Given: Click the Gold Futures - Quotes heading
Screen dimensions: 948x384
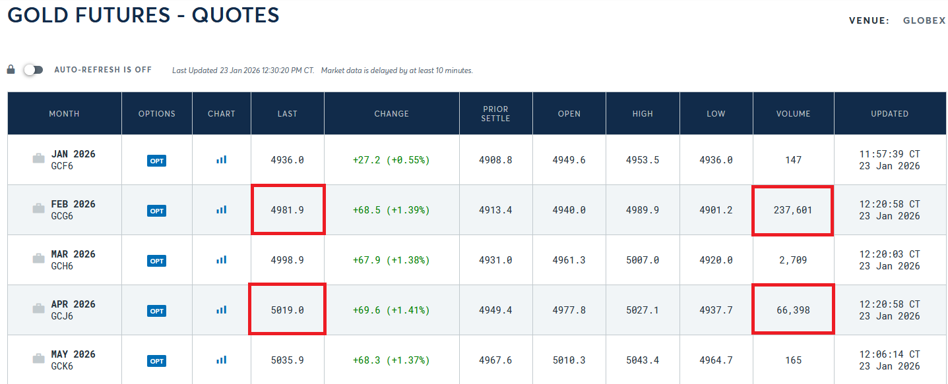Looking at the screenshot, I should (x=143, y=15).
